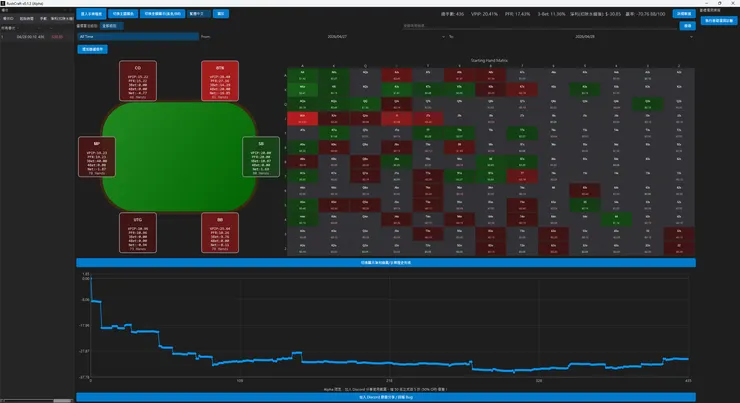The image size is (740, 403).
Task: Select the SB seat card
Action: point(261,157)
